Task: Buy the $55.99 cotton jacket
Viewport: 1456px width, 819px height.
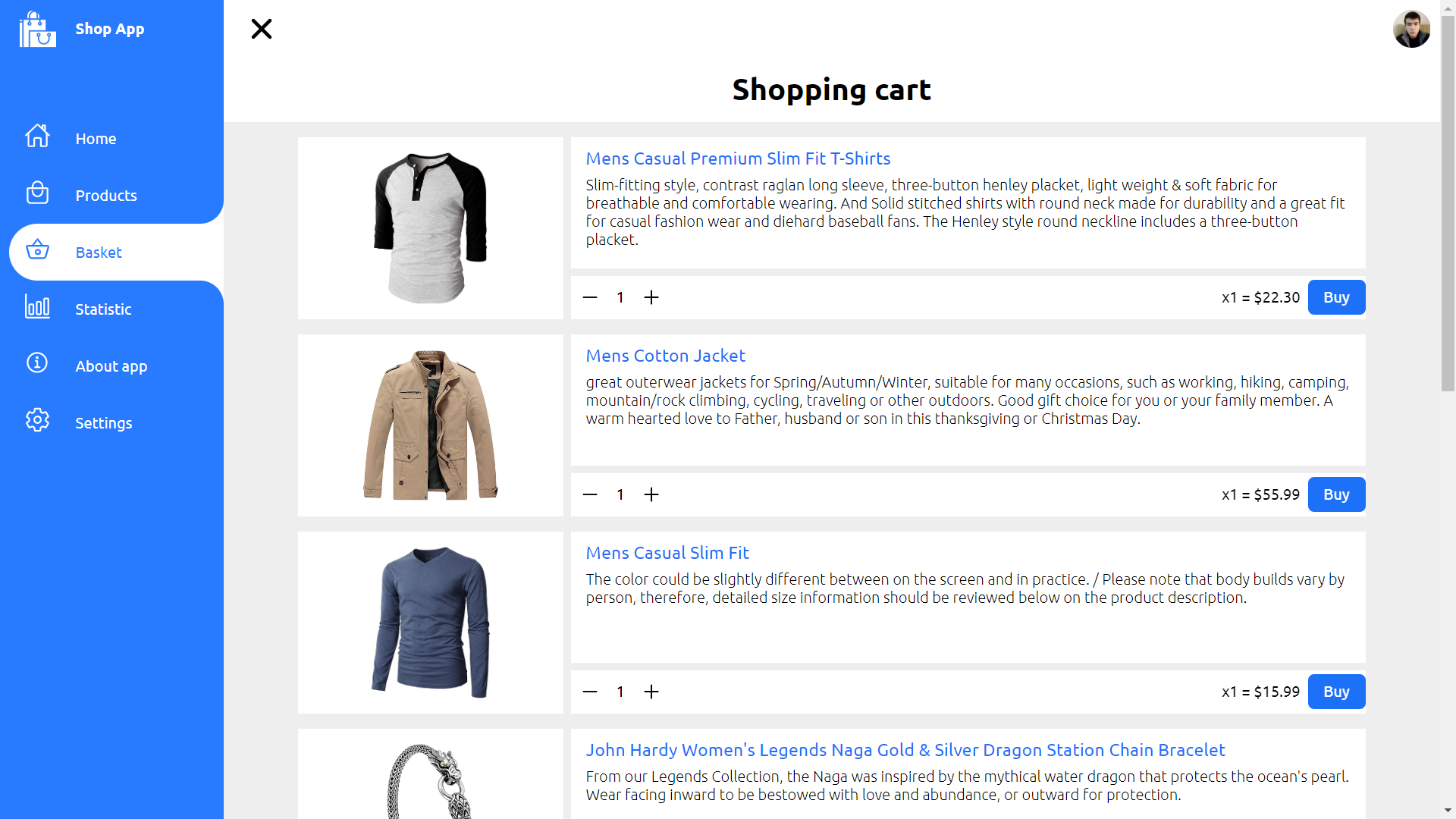Action: [x=1336, y=494]
